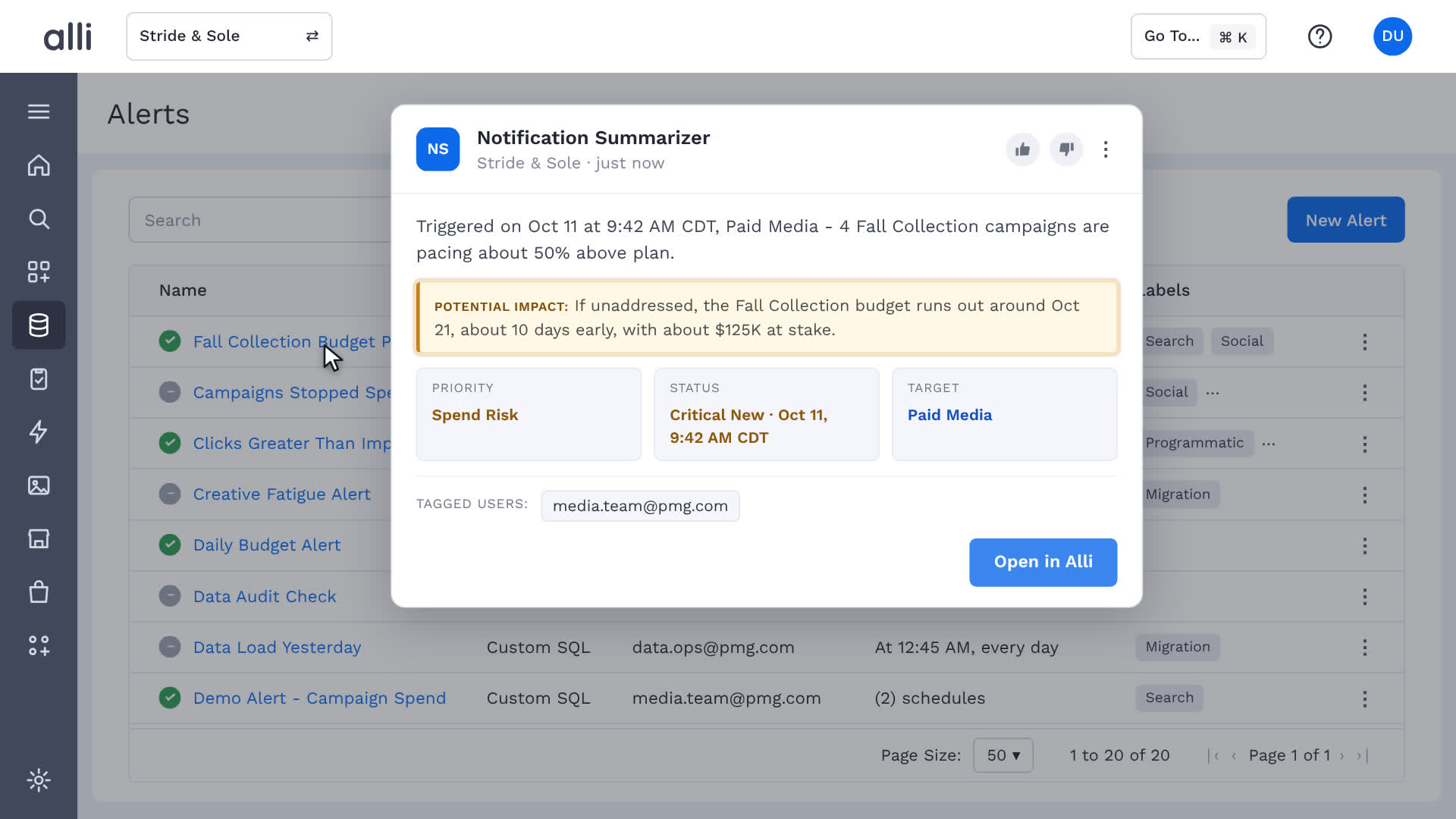Click the Migration label on Data Load row

(x=1177, y=647)
